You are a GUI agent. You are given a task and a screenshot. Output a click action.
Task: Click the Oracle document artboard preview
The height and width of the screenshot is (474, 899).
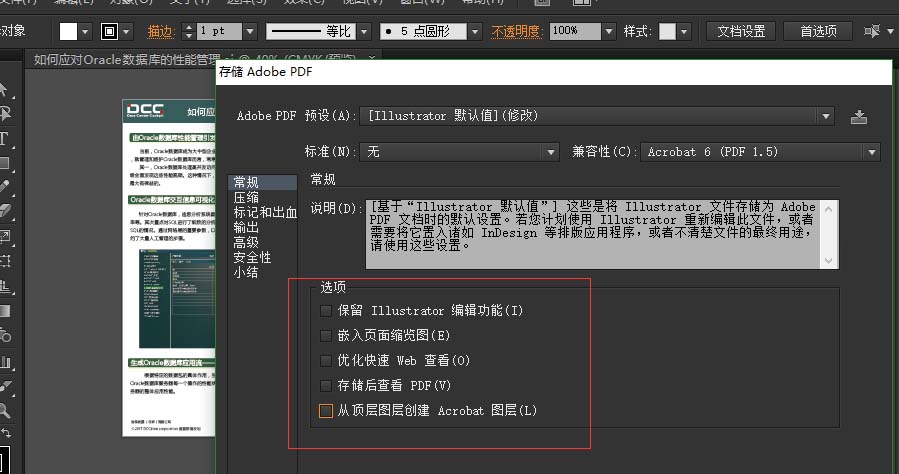[x=169, y=267]
